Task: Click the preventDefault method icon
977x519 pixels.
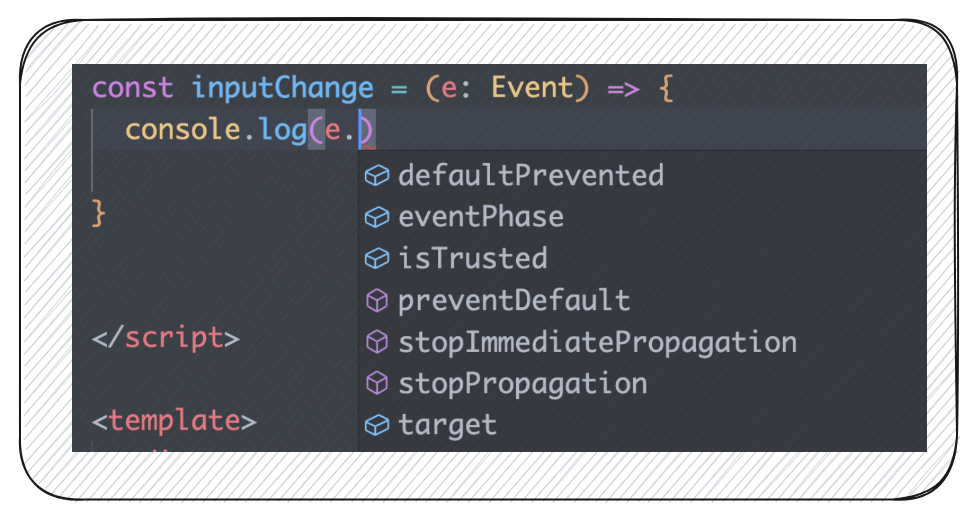Action: 376,300
